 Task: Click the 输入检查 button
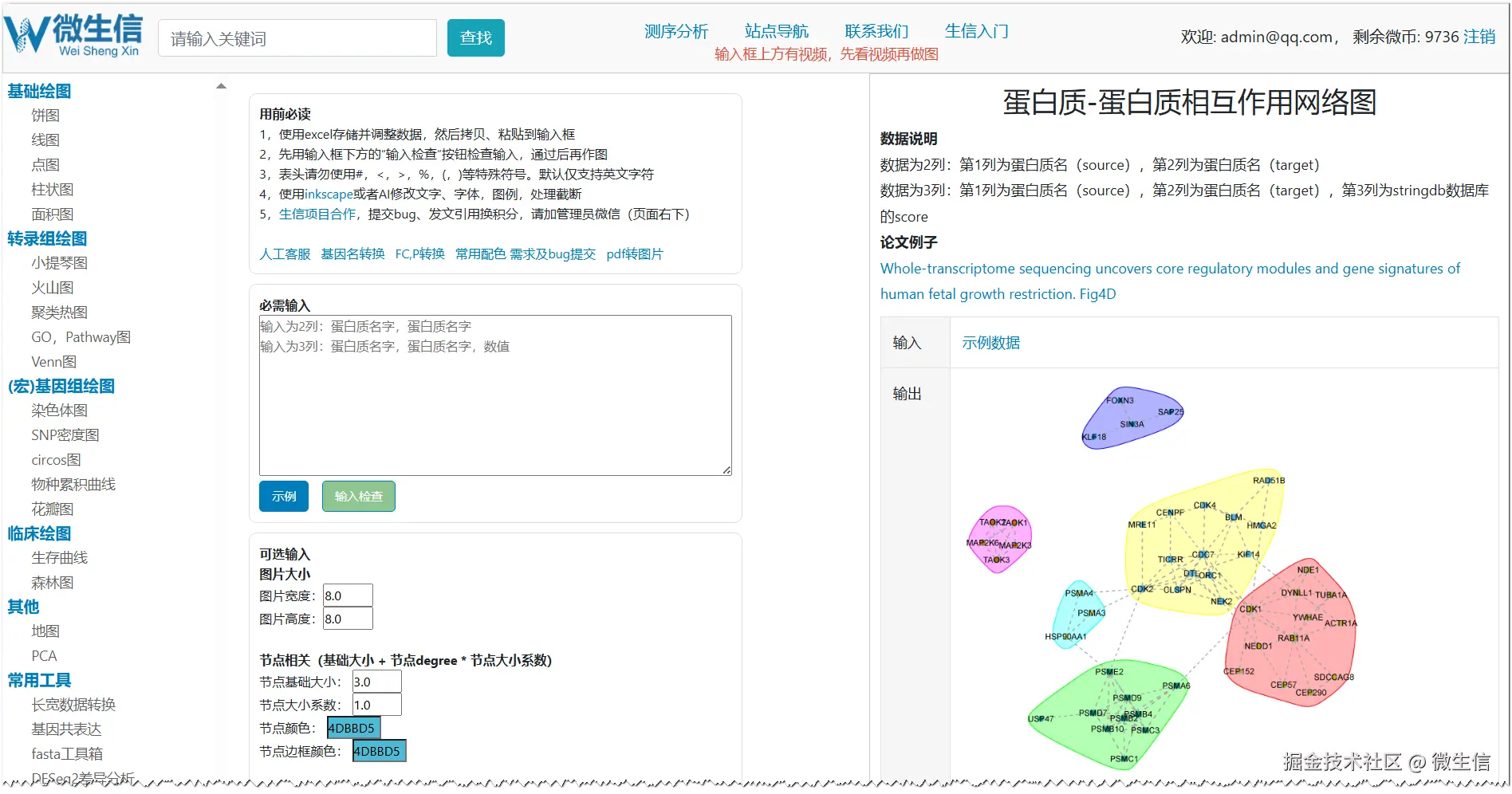[359, 497]
